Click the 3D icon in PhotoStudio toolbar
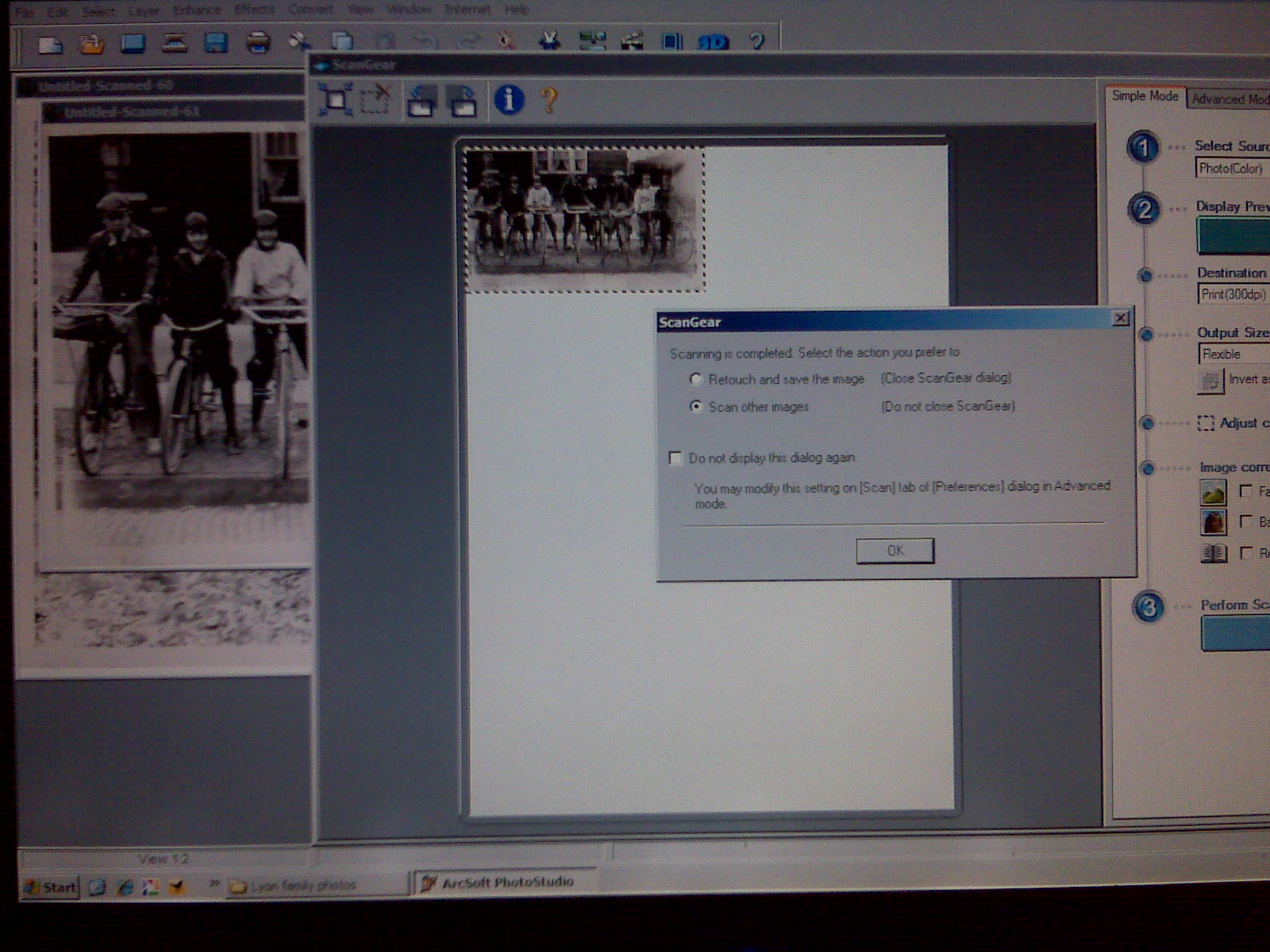 pyautogui.click(x=712, y=42)
